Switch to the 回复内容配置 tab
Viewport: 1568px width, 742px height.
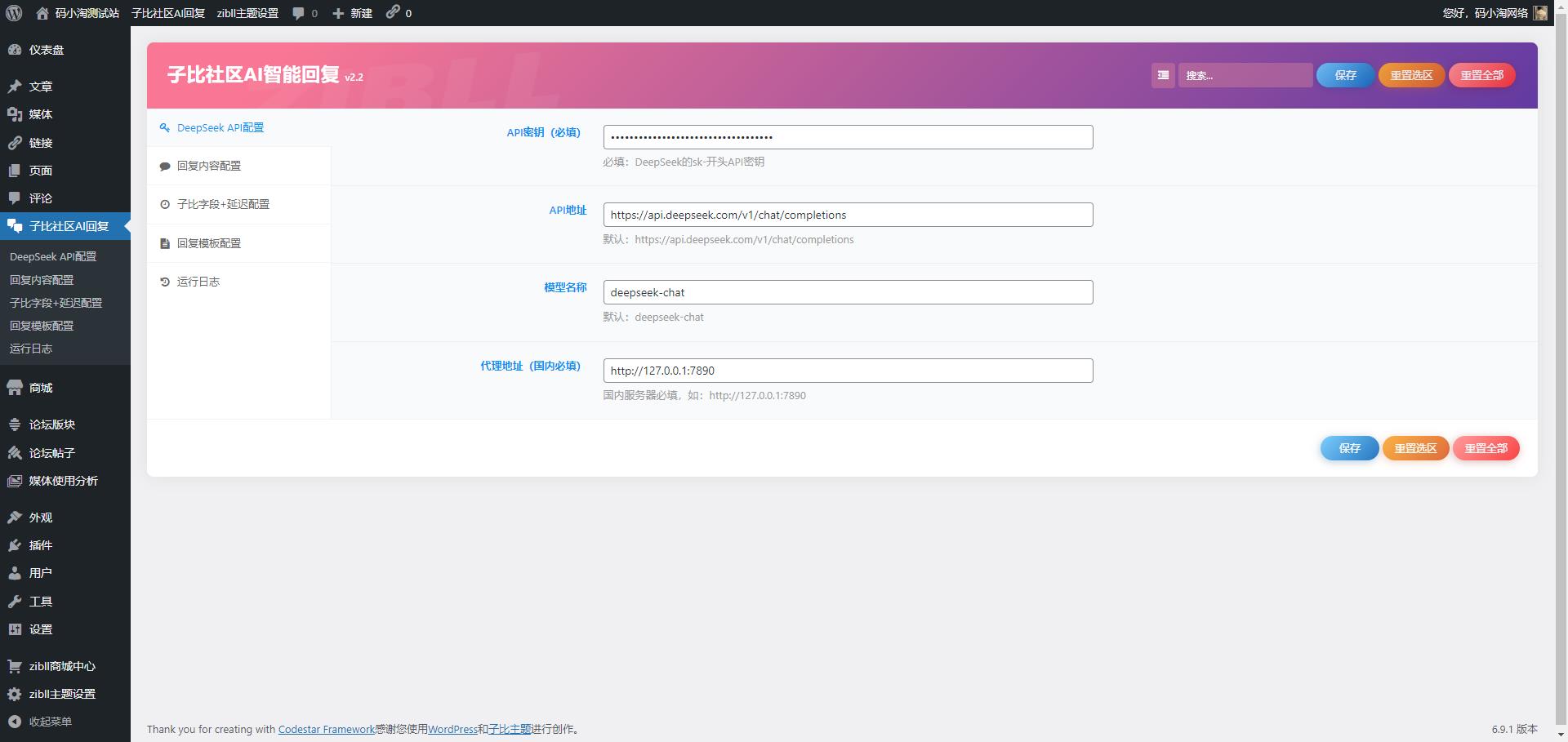(209, 166)
